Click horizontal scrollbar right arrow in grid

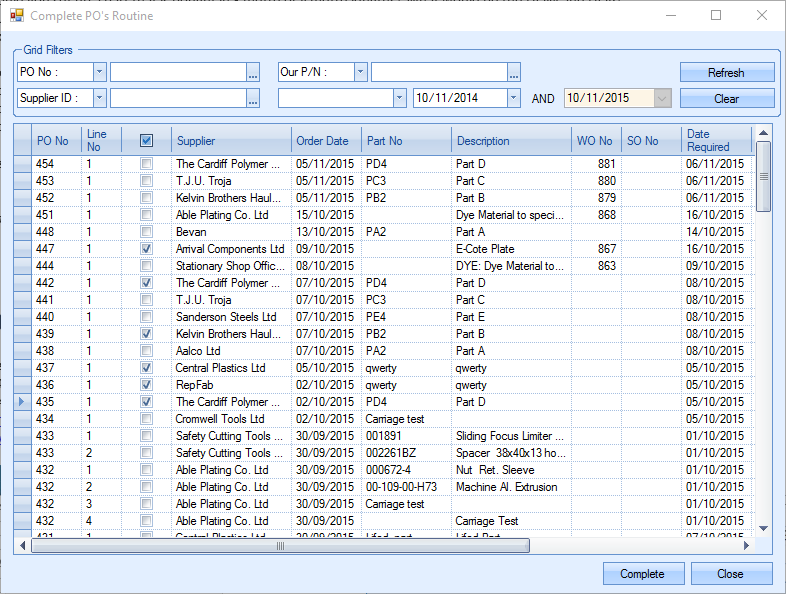coord(745,546)
